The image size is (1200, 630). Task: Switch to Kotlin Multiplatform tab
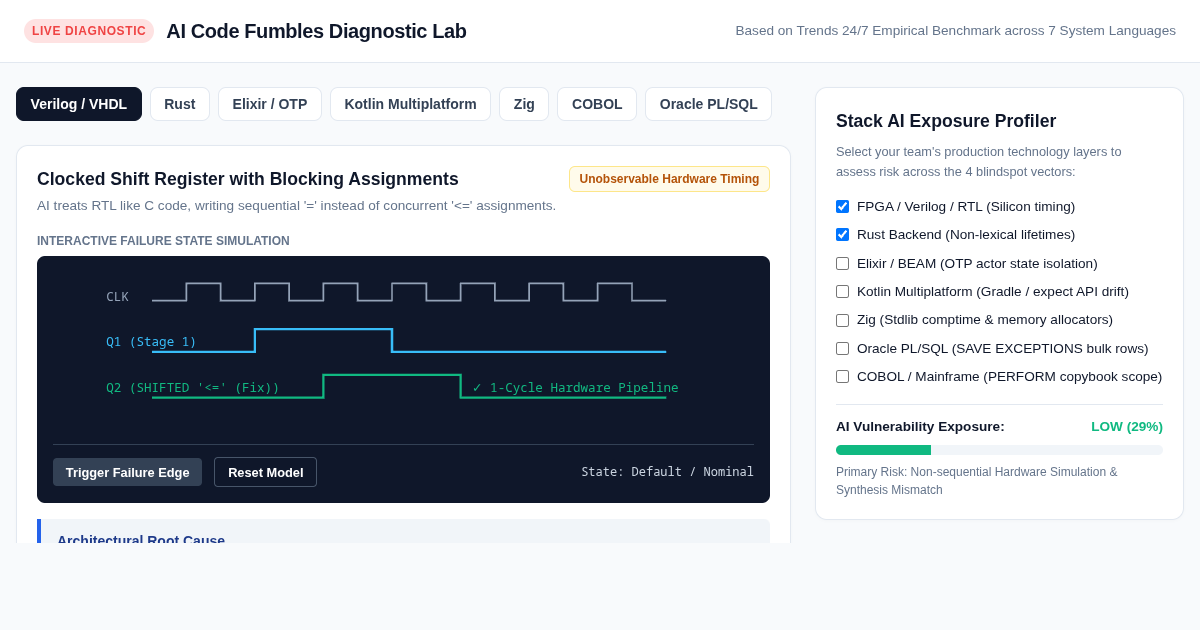click(410, 104)
